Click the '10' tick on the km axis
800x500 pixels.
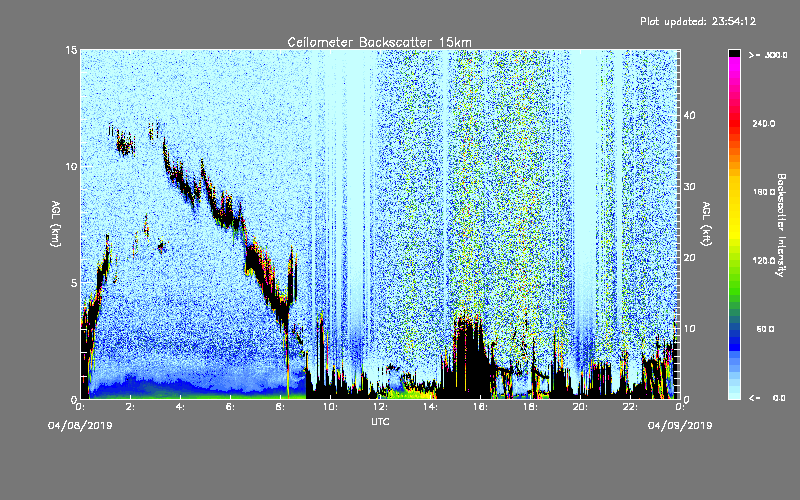(71, 167)
